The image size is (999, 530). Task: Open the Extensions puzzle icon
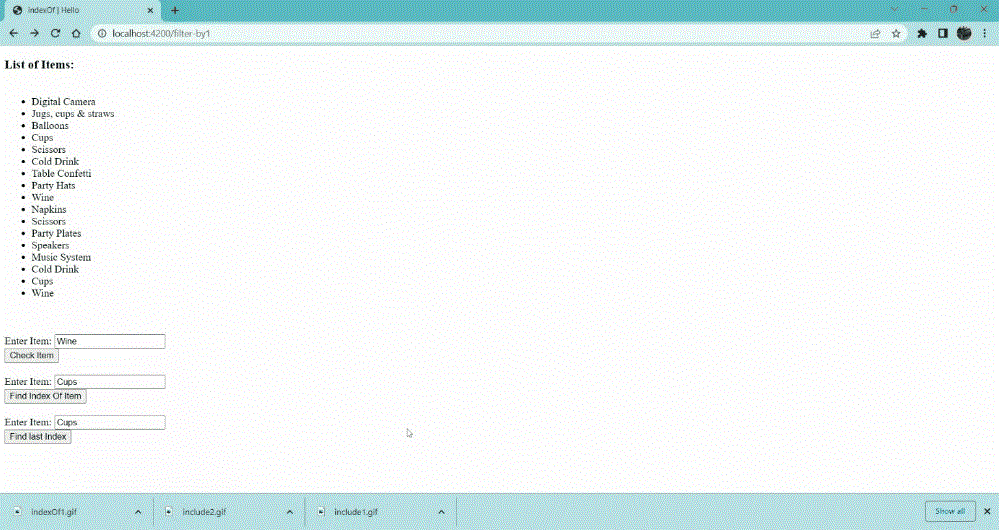coord(922,33)
